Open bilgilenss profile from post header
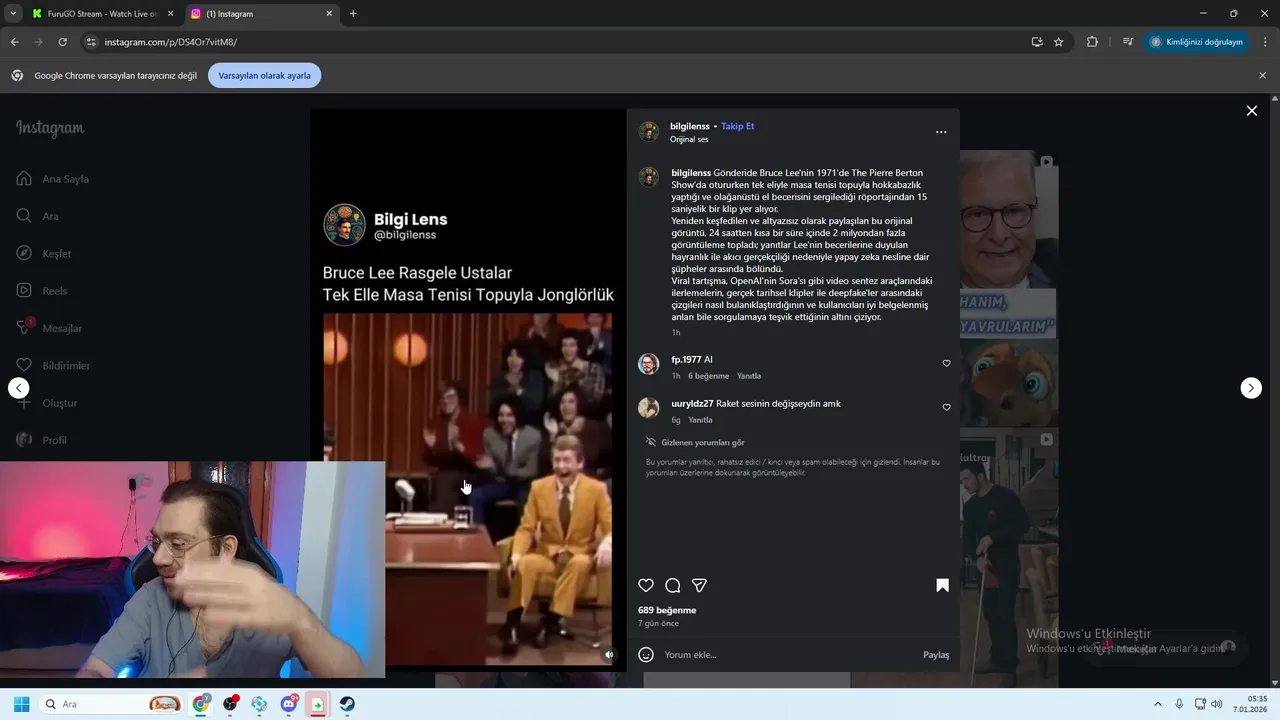The height and width of the screenshot is (720, 1280). 690,126
